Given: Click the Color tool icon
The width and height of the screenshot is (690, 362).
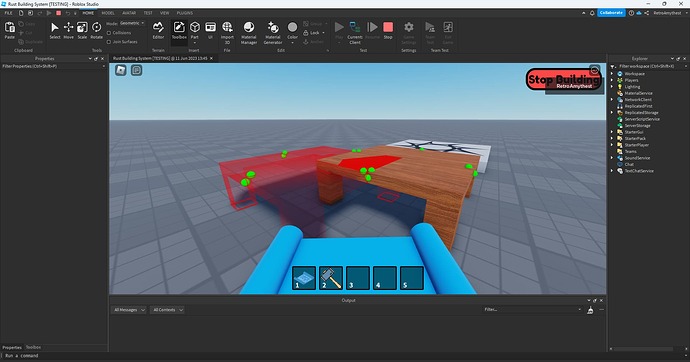Looking at the screenshot, I should pos(292,28).
